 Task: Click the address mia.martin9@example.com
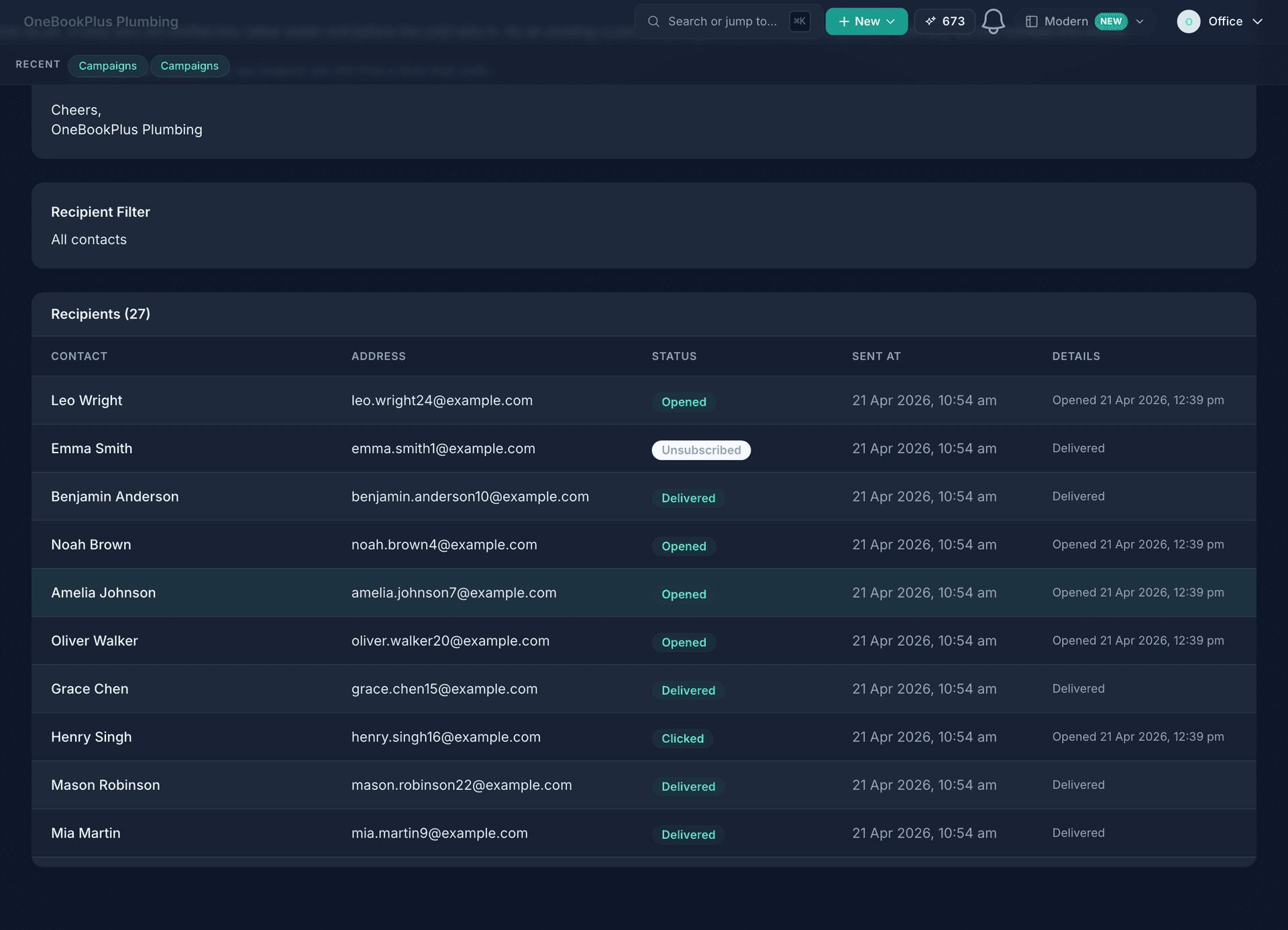pyautogui.click(x=439, y=833)
